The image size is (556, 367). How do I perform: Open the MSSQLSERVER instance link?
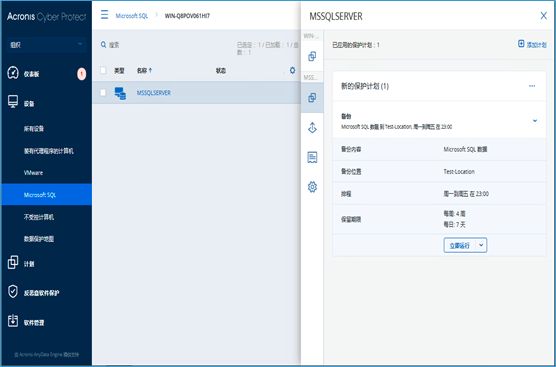click(x=154, y=93)
